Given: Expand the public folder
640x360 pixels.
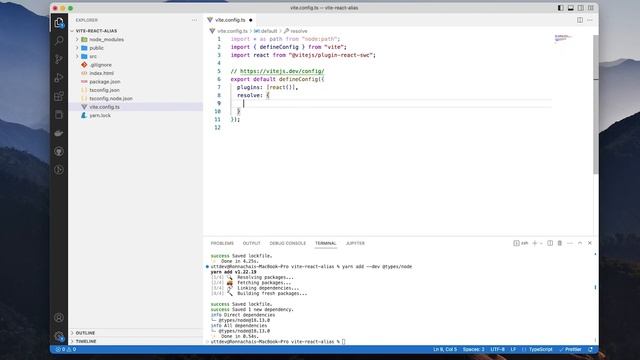Looking at the screenshot, I should pyautogui.click(x=96, y=48).
